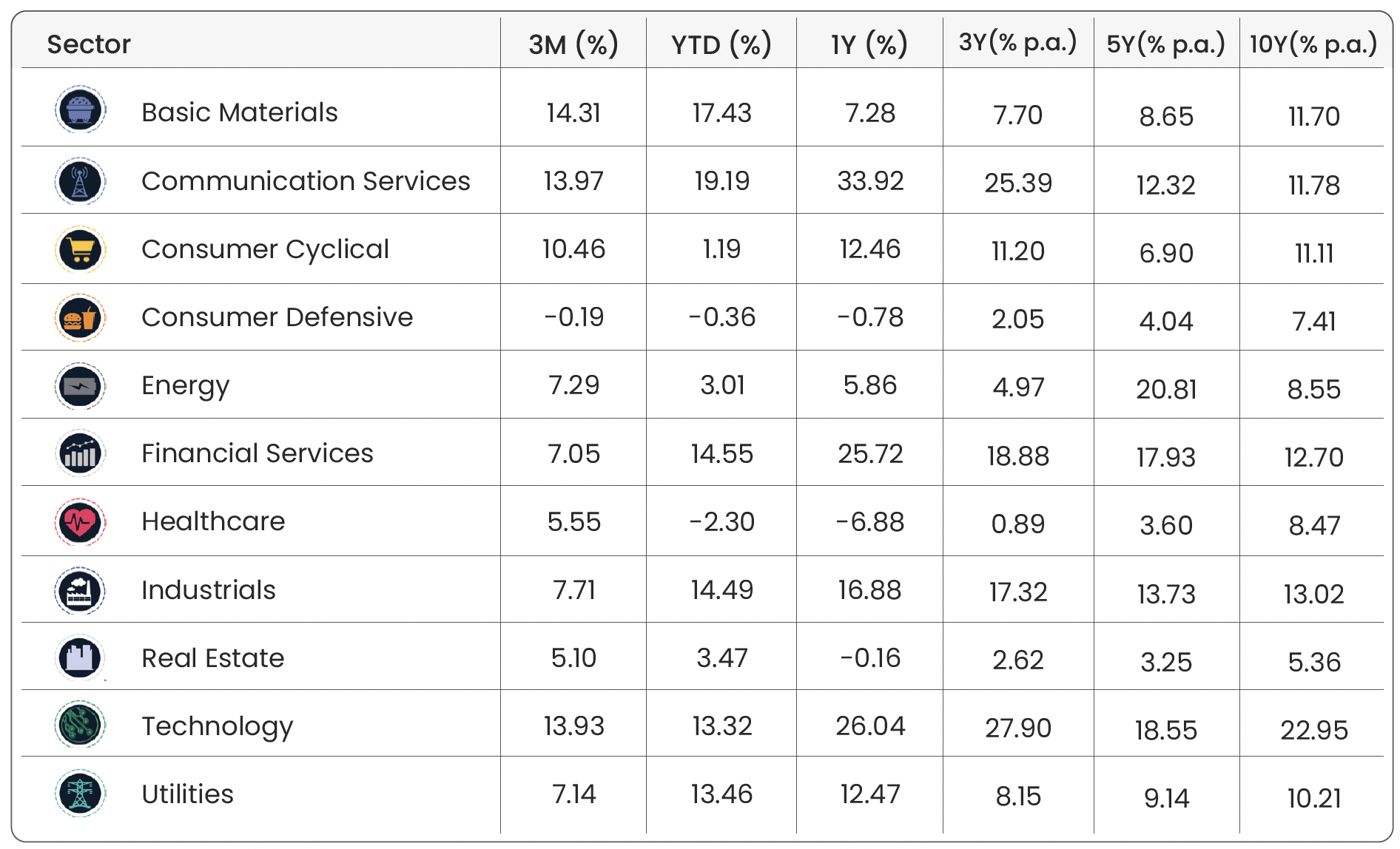Click the Sector column header
The image size is (1400, 849).
pyautogui.click(x=89, y=44)
